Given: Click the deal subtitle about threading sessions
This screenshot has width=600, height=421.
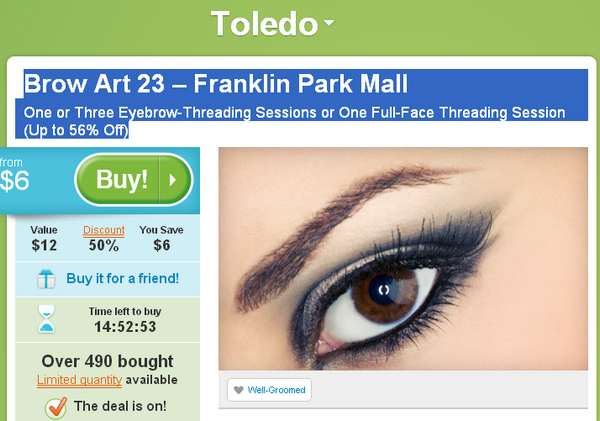Looking at the screenshot, I should (x=294, y=121).
